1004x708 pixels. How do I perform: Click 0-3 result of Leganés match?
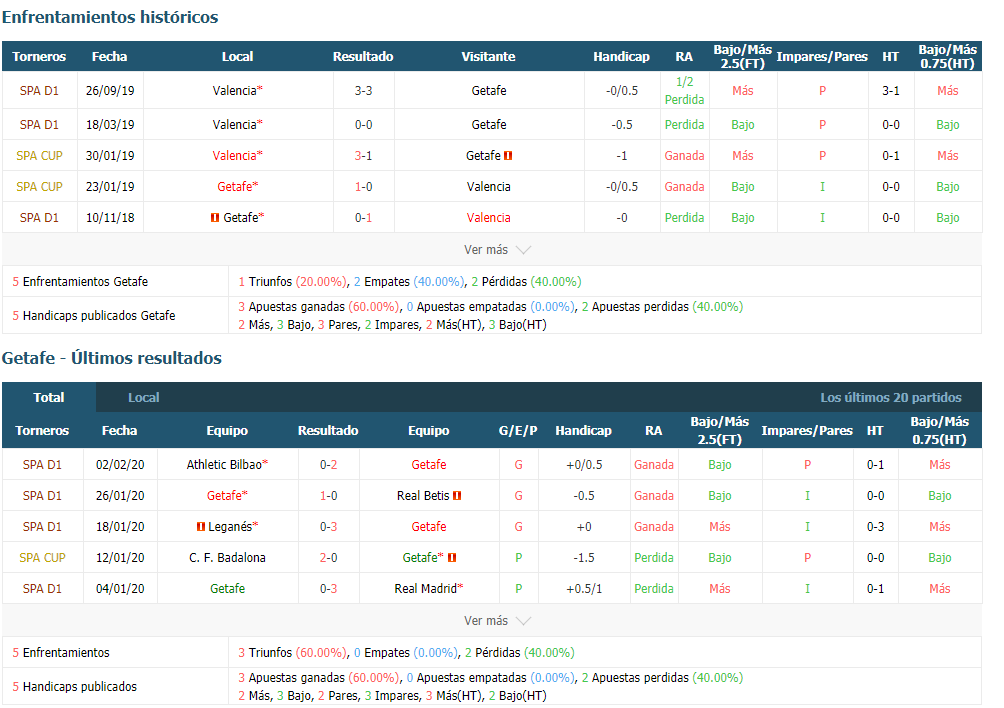[328, 527]
